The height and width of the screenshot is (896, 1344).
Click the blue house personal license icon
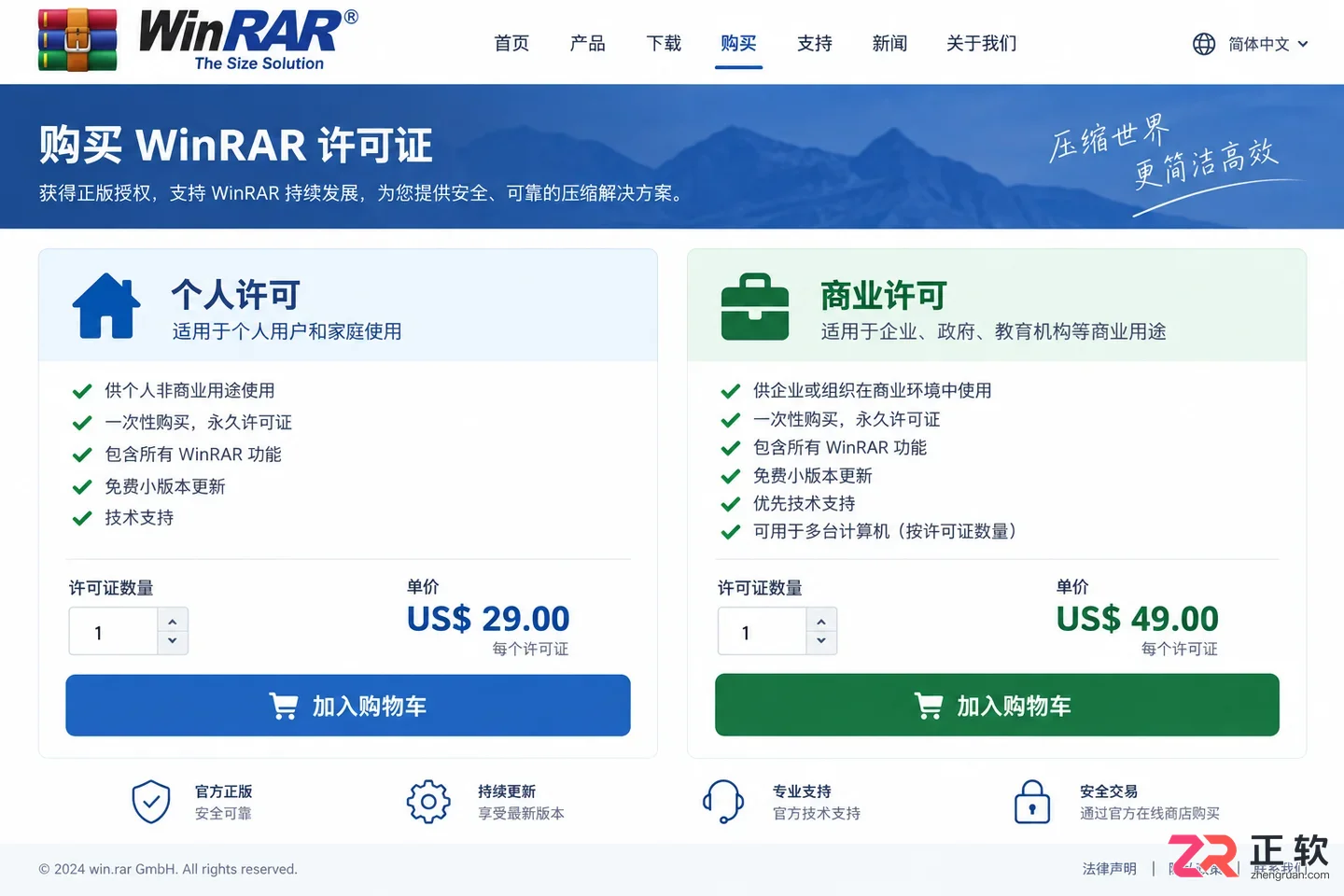pos(106,306)
